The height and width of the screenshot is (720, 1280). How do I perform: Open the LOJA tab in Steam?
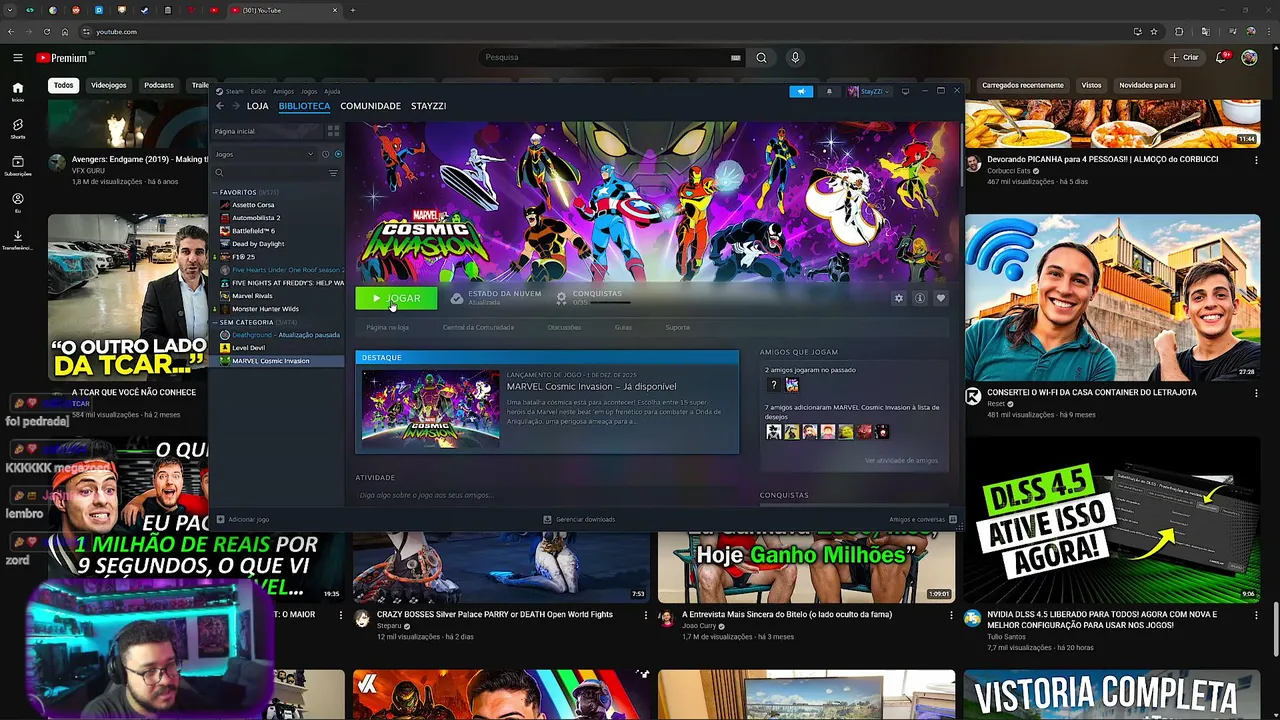click(x=258, y=106)
